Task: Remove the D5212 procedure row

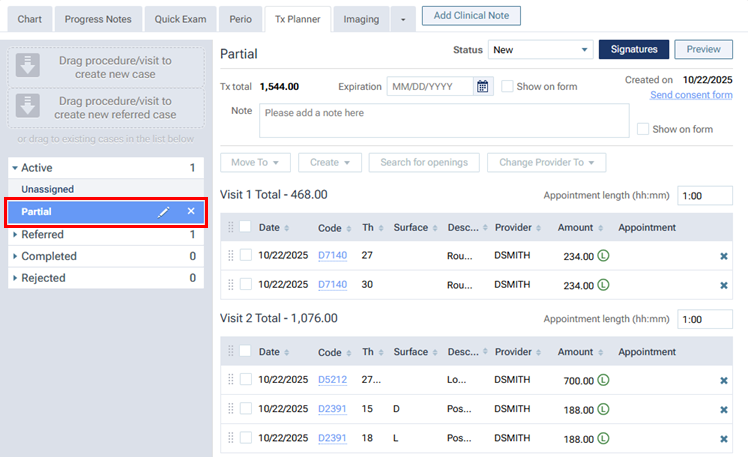Action: 724,381
